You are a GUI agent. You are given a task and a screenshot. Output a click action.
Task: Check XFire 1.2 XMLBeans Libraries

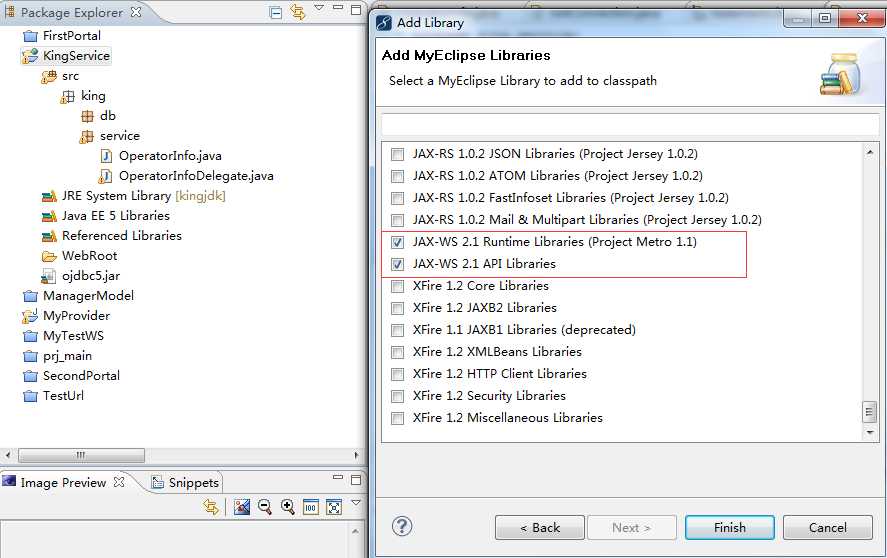tap(398, 353)
